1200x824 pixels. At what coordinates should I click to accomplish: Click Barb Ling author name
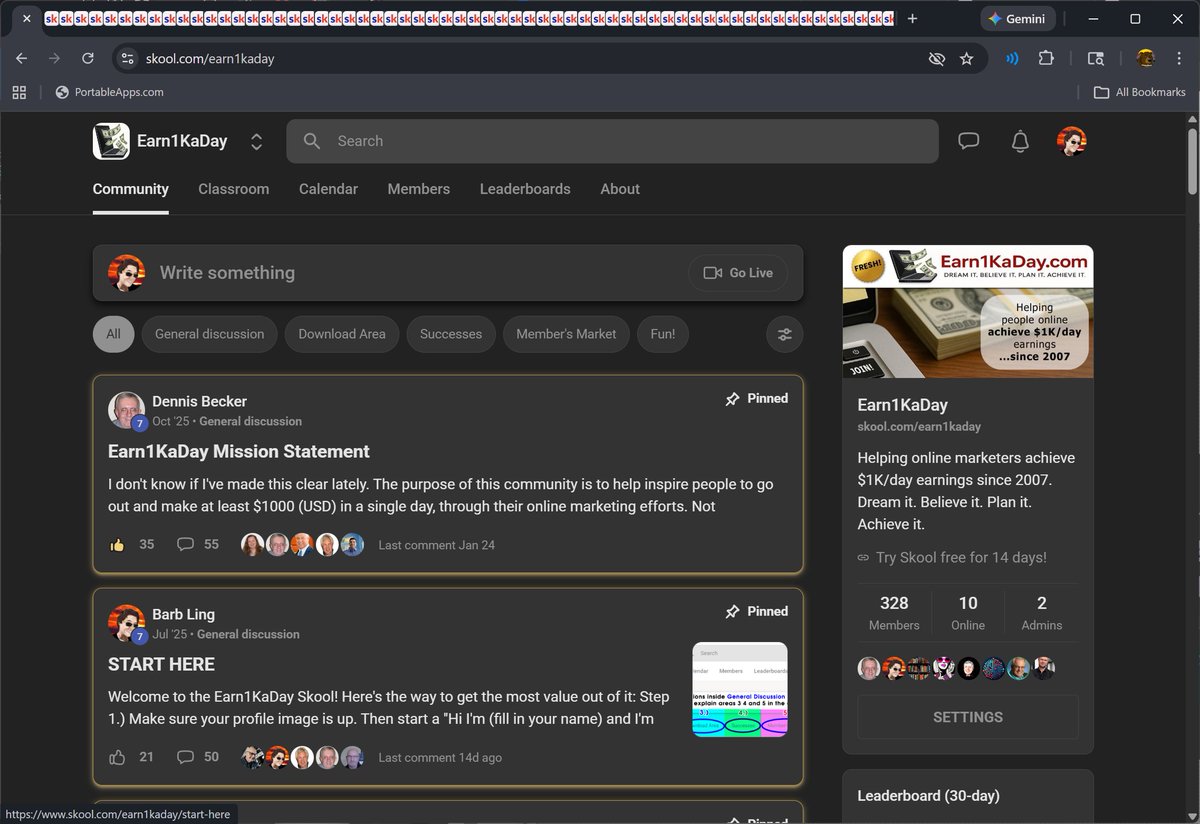(183, 614)
